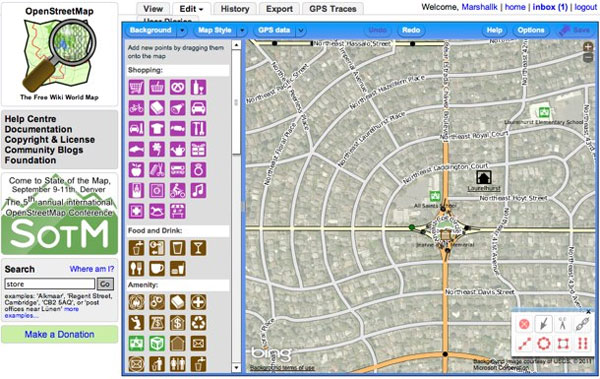Click the make circular tool icon
The width and height of the screenshot is (600, 379).
pos(543,343)
